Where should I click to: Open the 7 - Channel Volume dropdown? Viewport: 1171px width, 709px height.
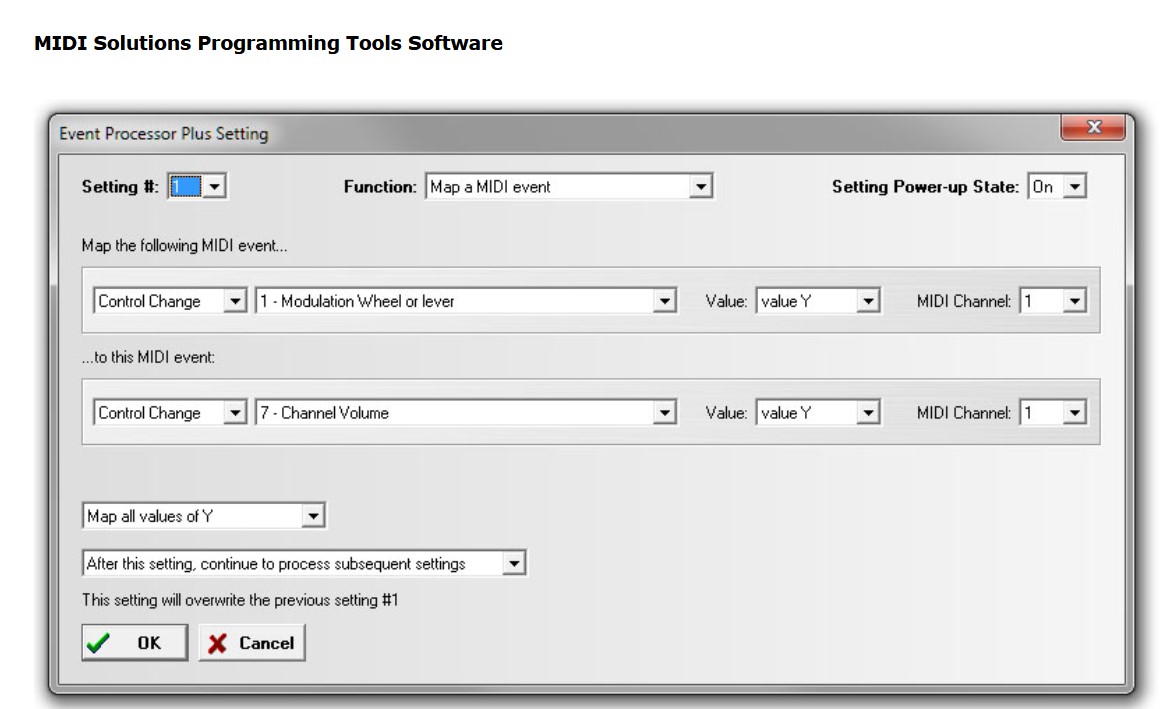click(x=466, y=412)
